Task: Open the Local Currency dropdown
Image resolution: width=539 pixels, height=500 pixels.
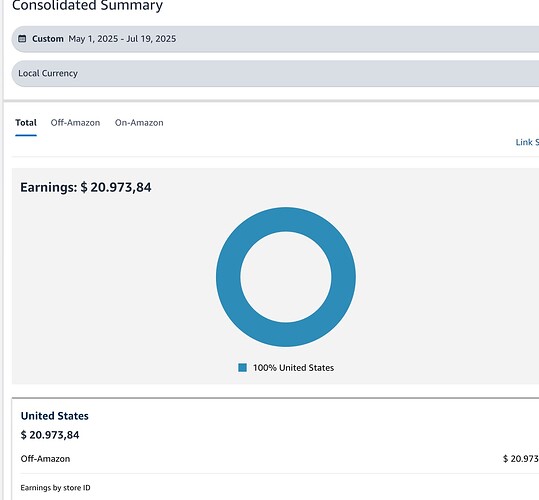Action: tap(275, 73)
